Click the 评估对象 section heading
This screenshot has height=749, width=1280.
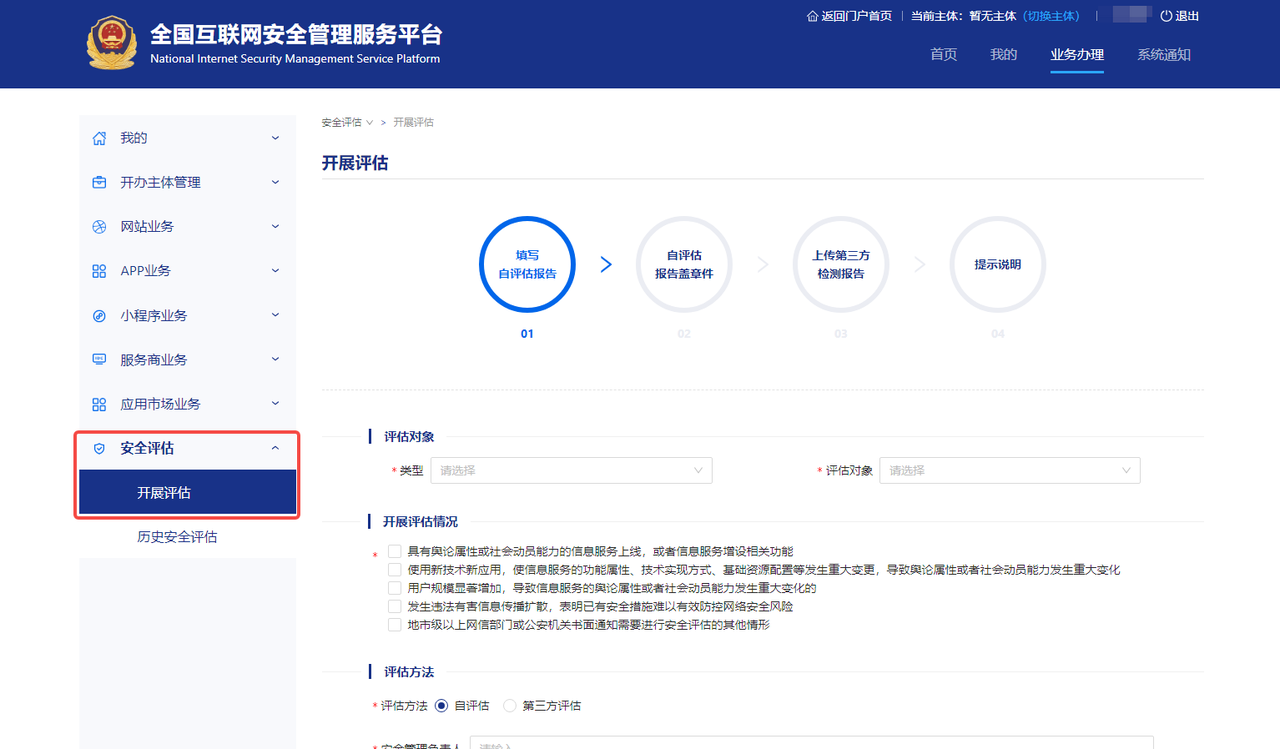409,437
